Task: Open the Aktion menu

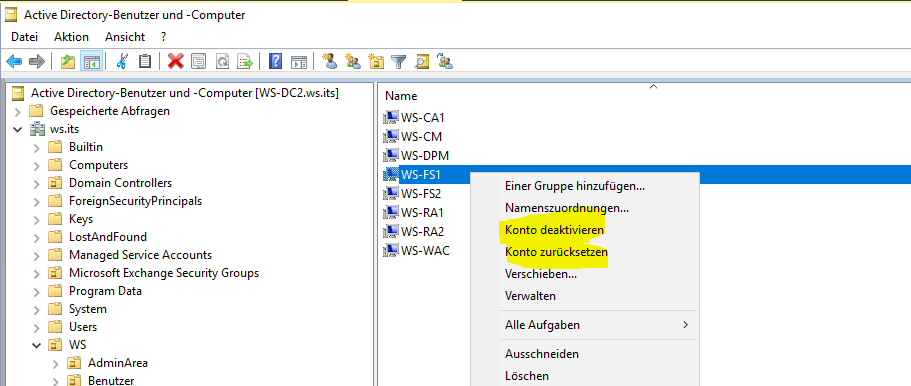Action: tap(71, 37)
